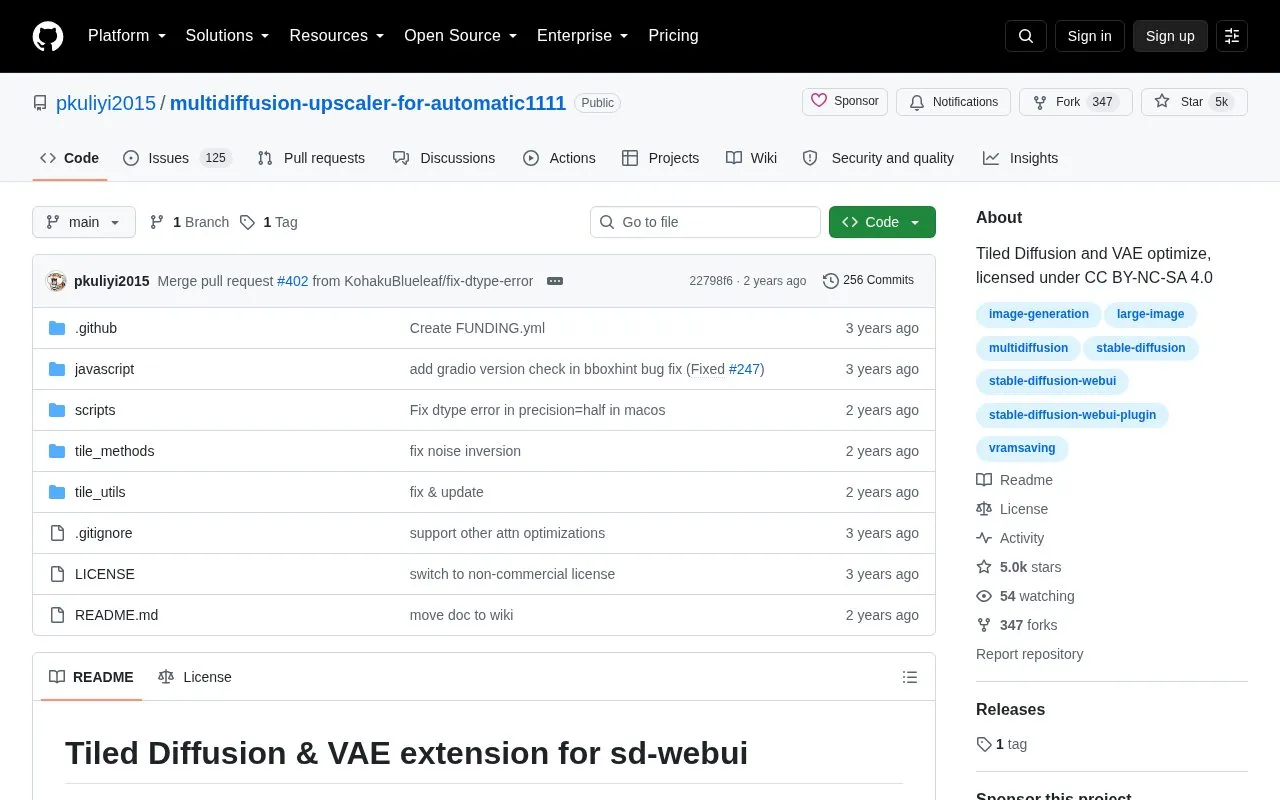1280x800 pixels.
Task: Open the vramsaving topic tag
Action: [1022, 449]
